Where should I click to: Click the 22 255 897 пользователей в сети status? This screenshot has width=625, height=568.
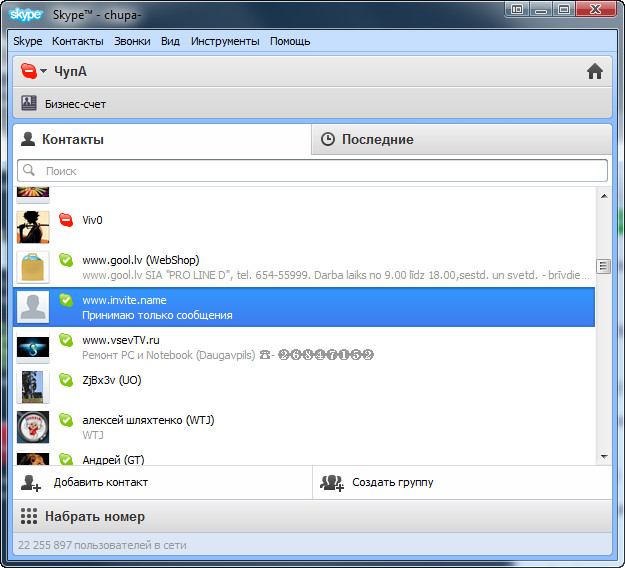coord(102,545)
